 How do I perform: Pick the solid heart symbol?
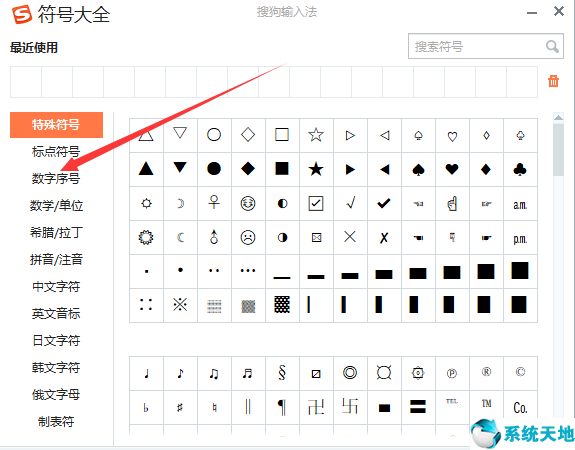point(452,169)
